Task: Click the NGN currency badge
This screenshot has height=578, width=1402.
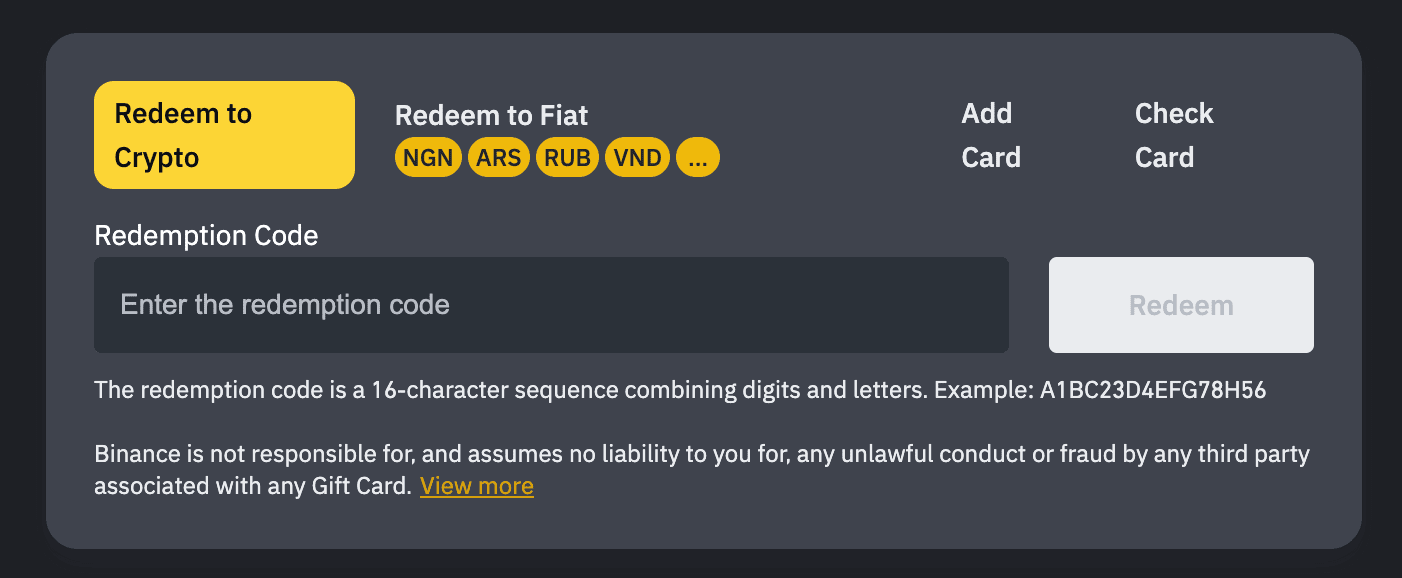Action: click(x=428, y=158)
